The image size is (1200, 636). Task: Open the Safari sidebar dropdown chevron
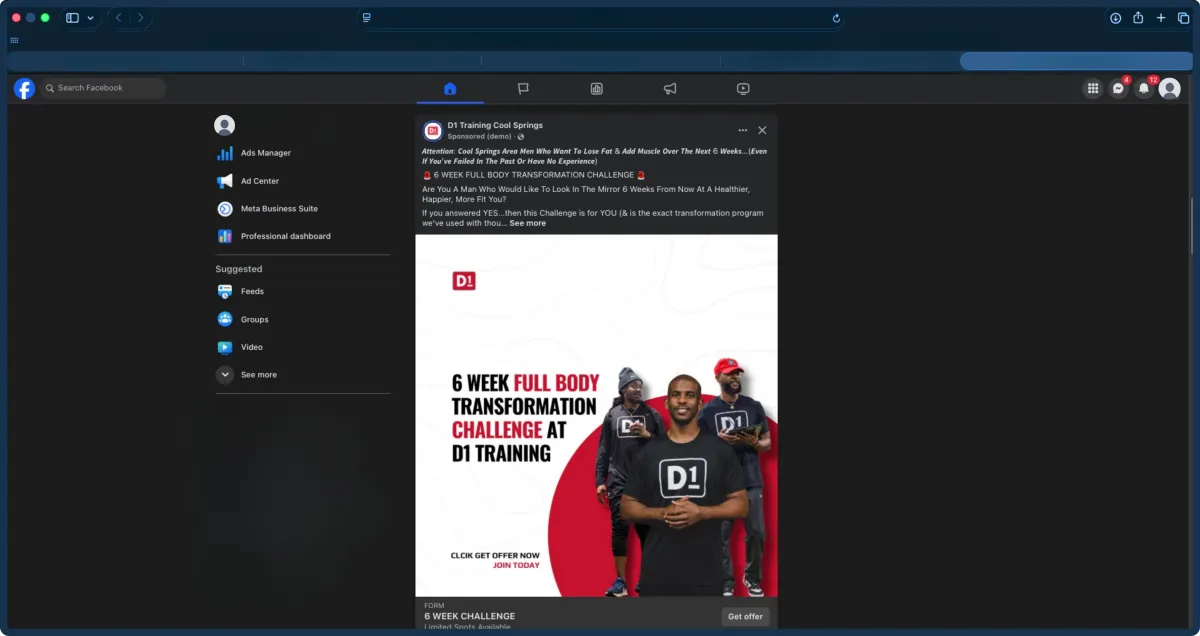[91, 18]
